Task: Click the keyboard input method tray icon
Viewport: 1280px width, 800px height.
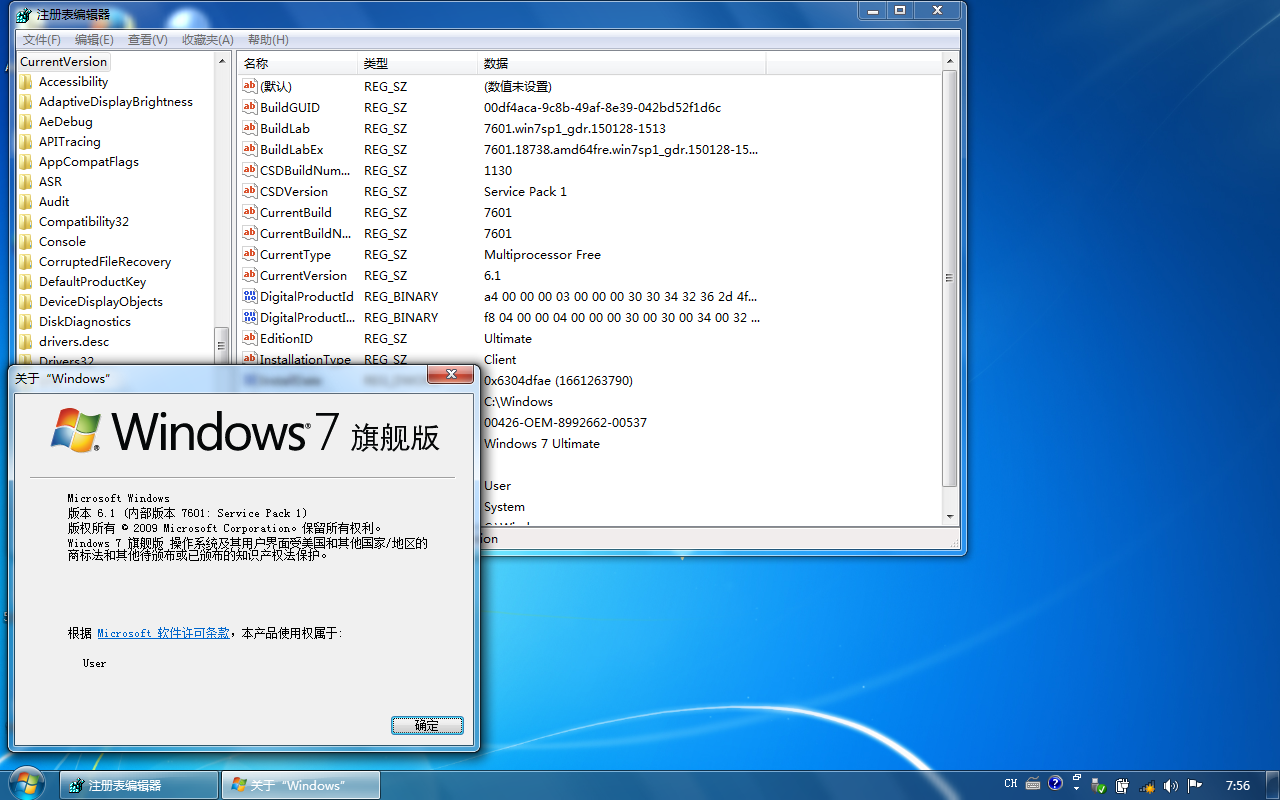Action: point(1033,784)
